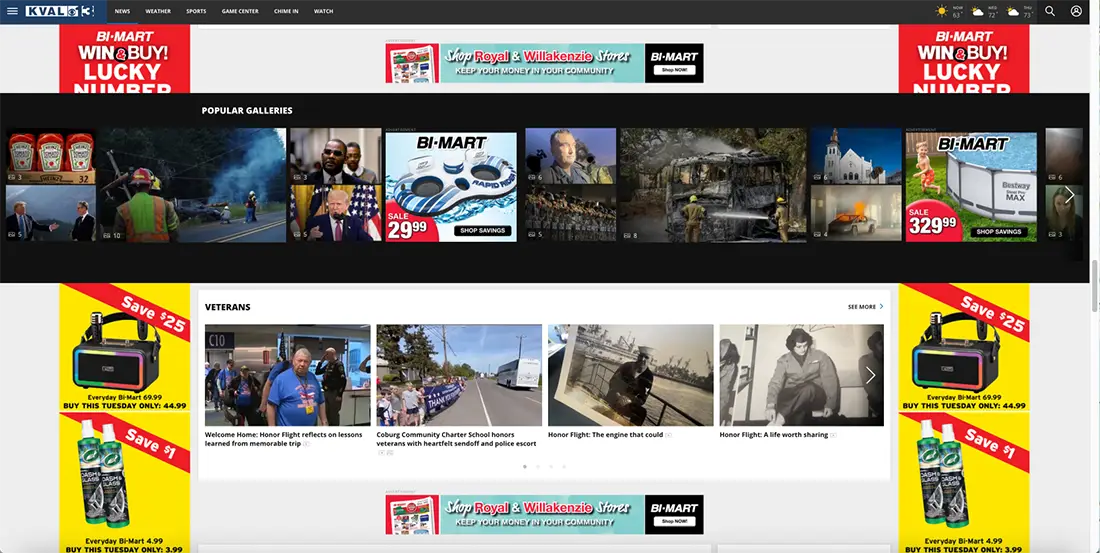The height and width of the screenshot is (553, 1100).
Task: Click right Bi-Mart Lucky Number ad
Action: pos(964,59)
